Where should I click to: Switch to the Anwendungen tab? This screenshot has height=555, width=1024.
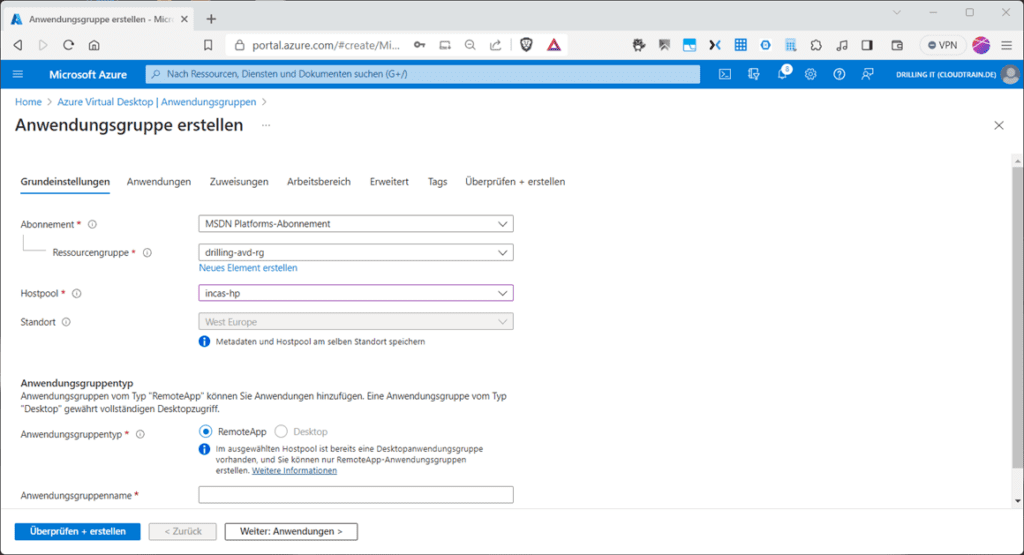159,182
